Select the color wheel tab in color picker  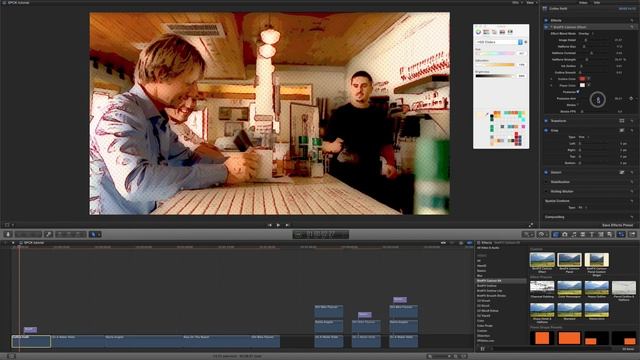[x=478, y=32]
